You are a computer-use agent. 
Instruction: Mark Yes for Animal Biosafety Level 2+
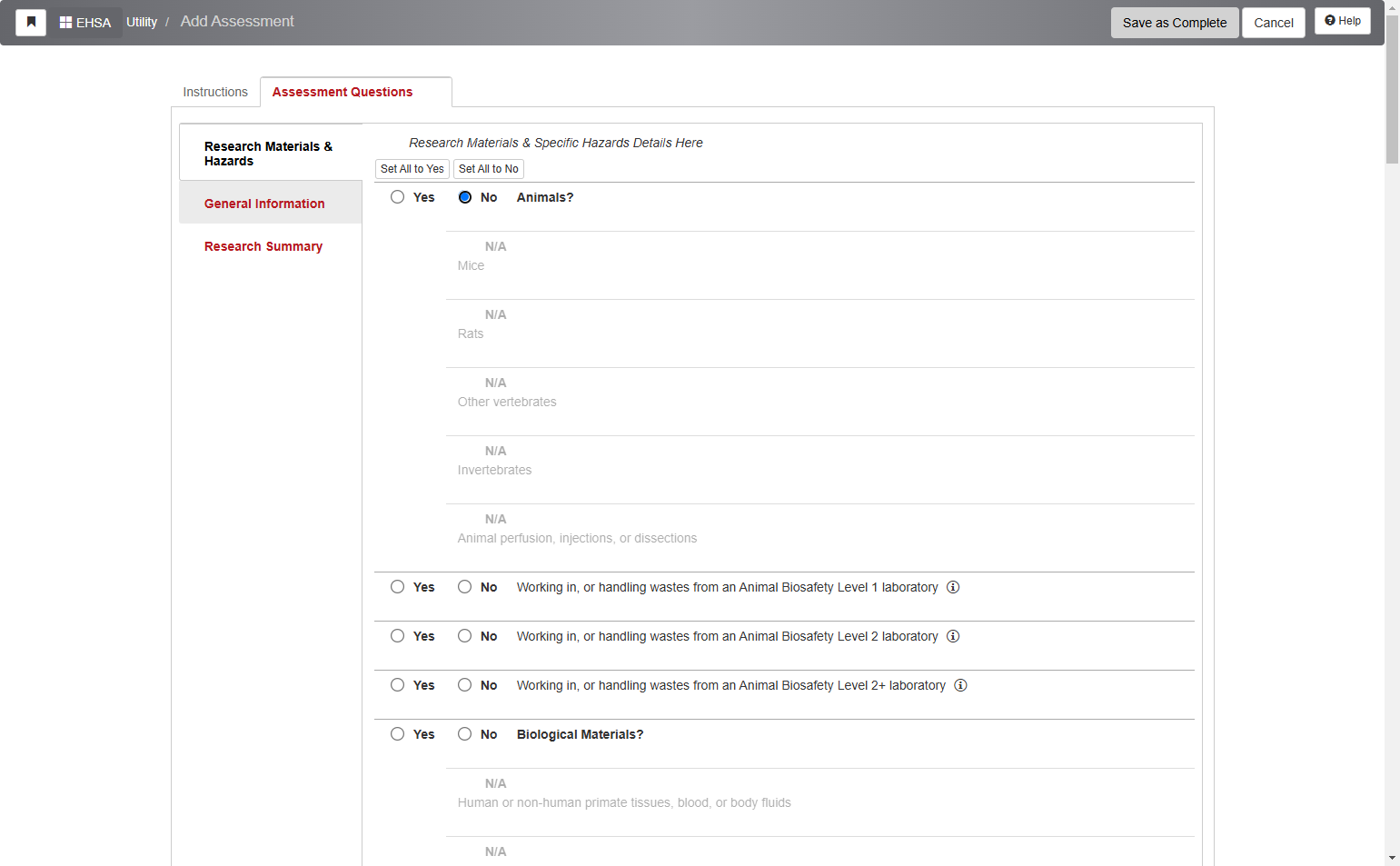point(397,685)
